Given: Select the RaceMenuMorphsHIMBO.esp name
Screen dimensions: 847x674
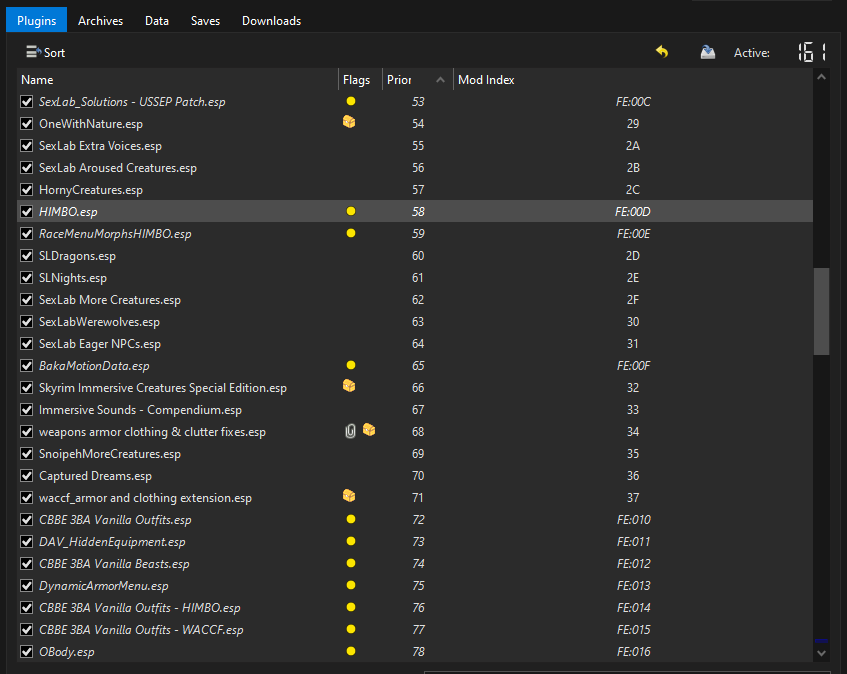Looking at the screenshot, I should [115, 234].
